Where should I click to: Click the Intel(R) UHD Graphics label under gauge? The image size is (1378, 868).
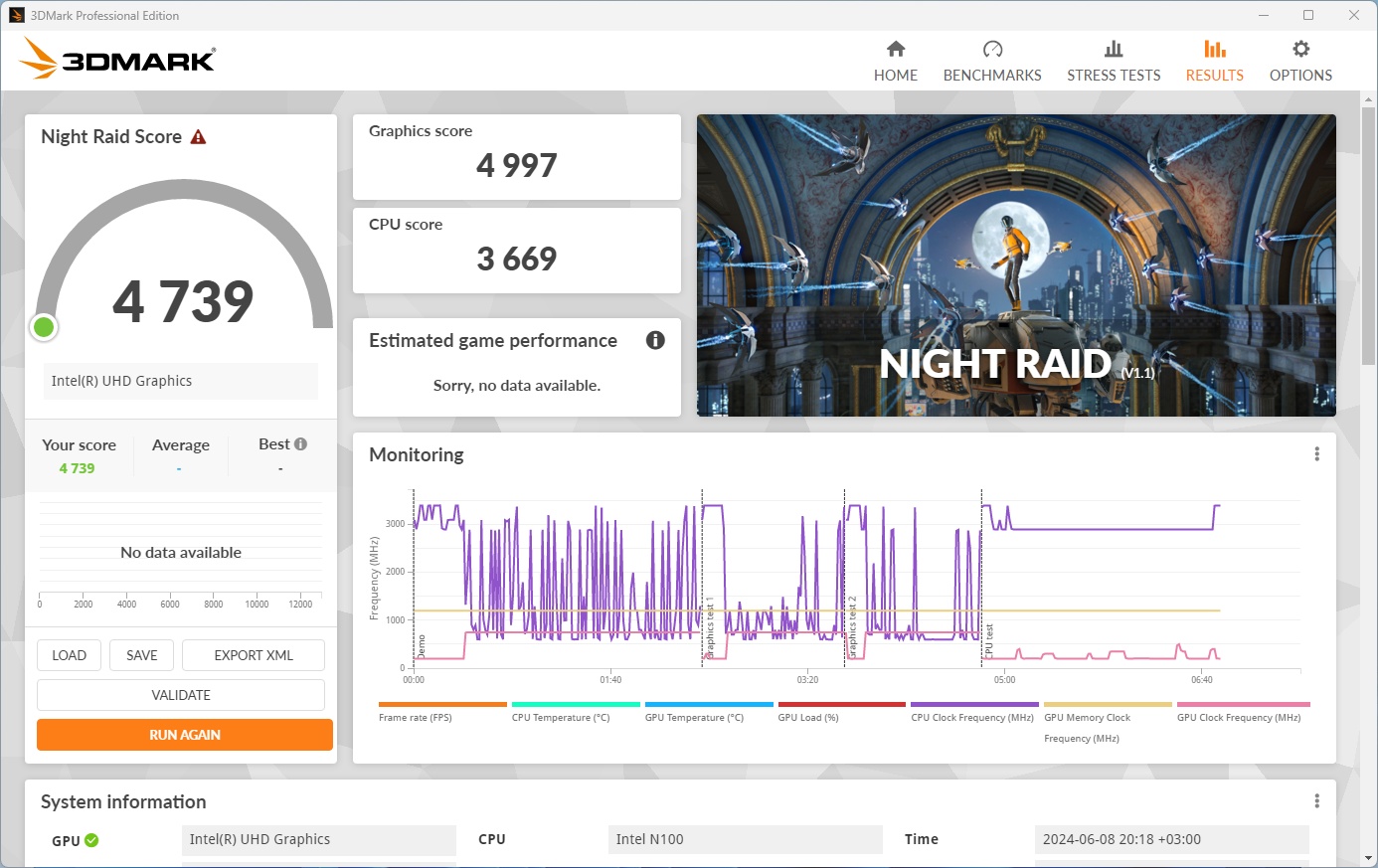(181, 381)
